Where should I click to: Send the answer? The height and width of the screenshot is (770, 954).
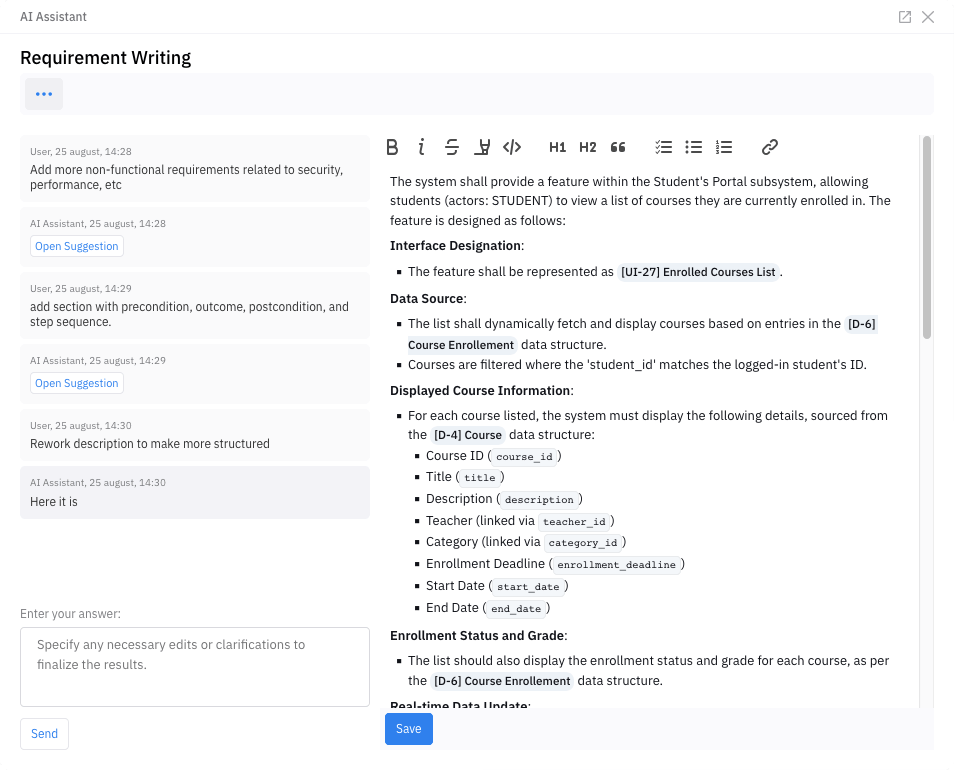pos(44,734)
